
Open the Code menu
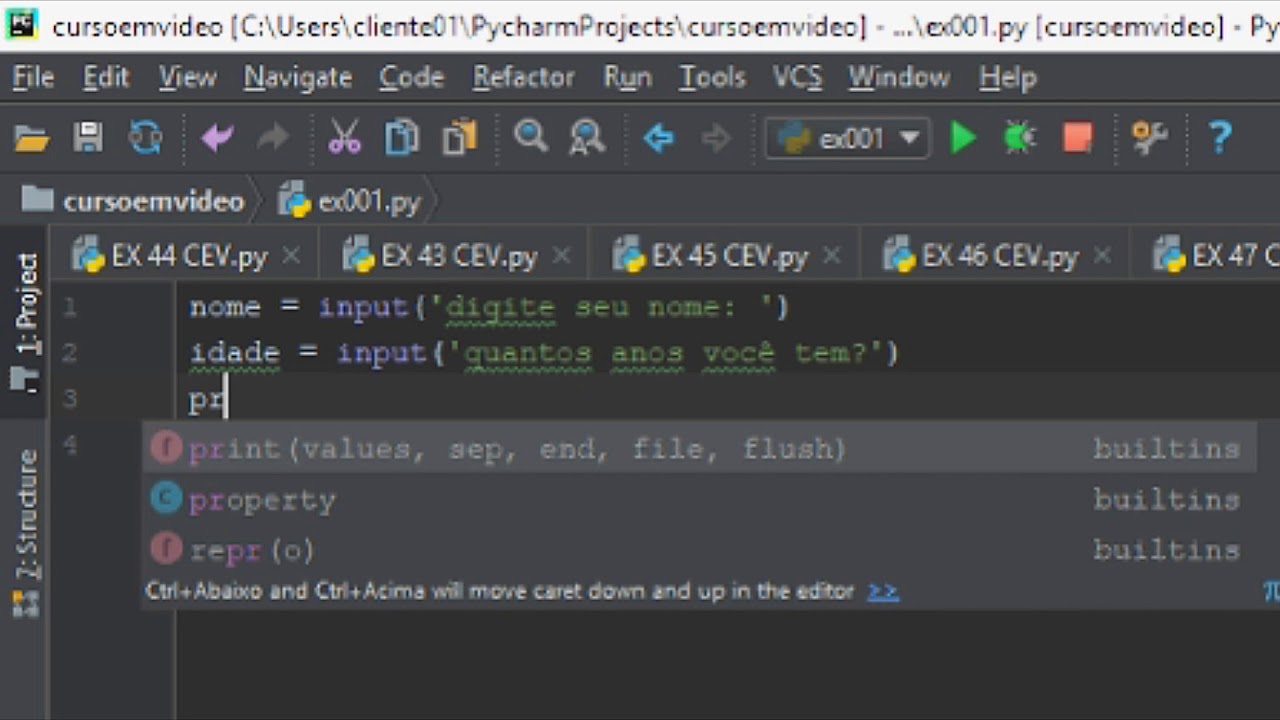click(x=411, y=77)
